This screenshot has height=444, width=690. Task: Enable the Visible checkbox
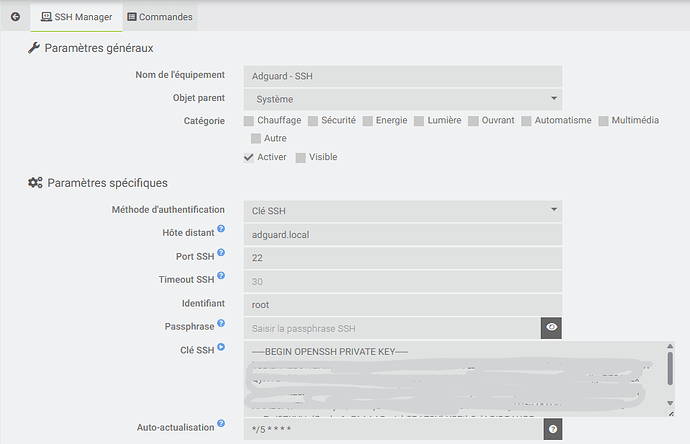[301, 158]
